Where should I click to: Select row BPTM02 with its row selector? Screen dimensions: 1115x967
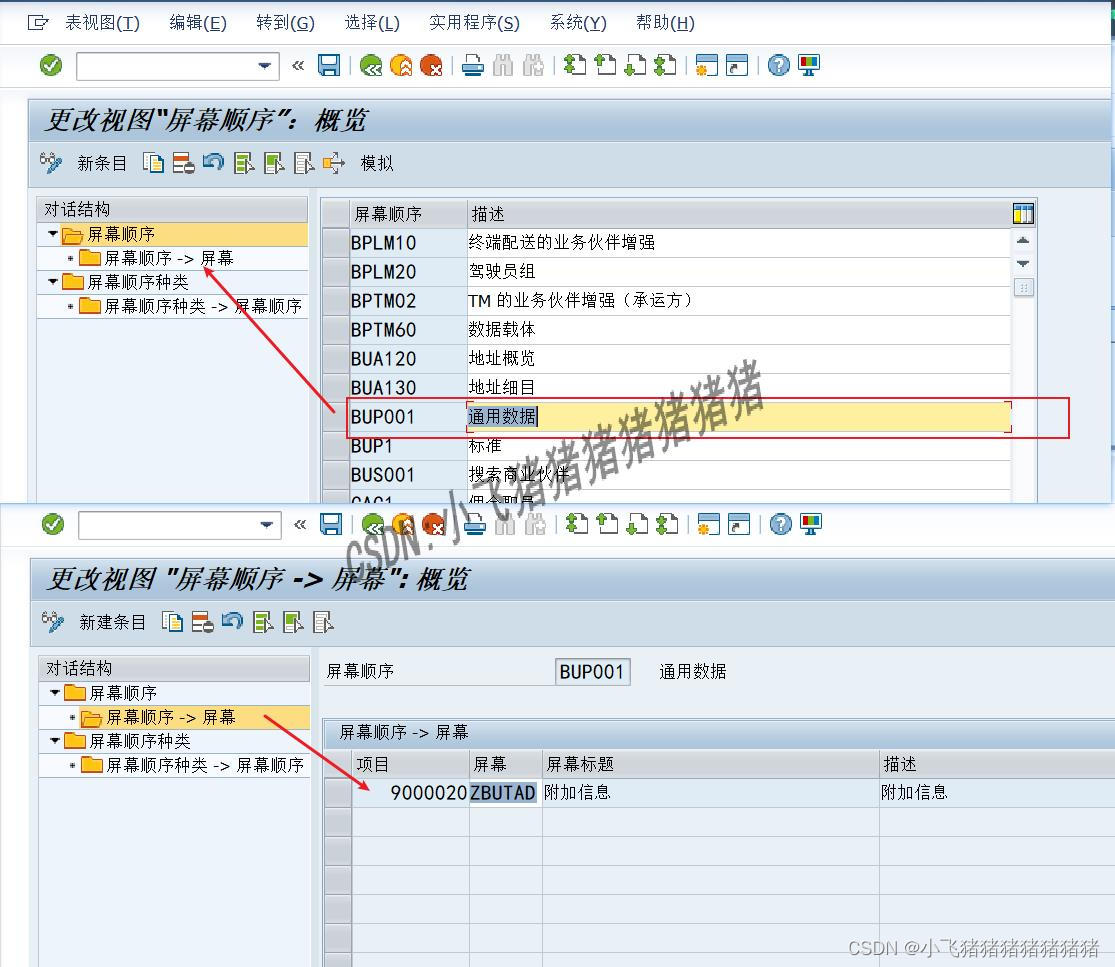pos(335,301)
